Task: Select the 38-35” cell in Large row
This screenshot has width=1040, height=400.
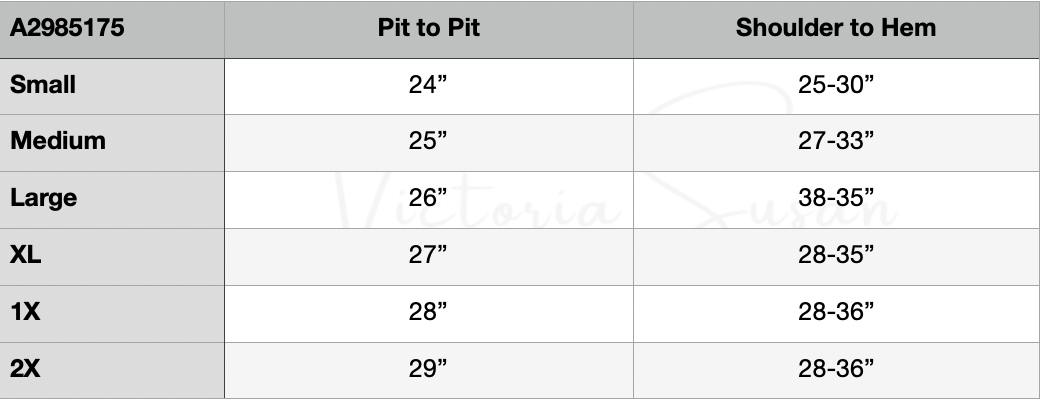Action: (836, 198)
